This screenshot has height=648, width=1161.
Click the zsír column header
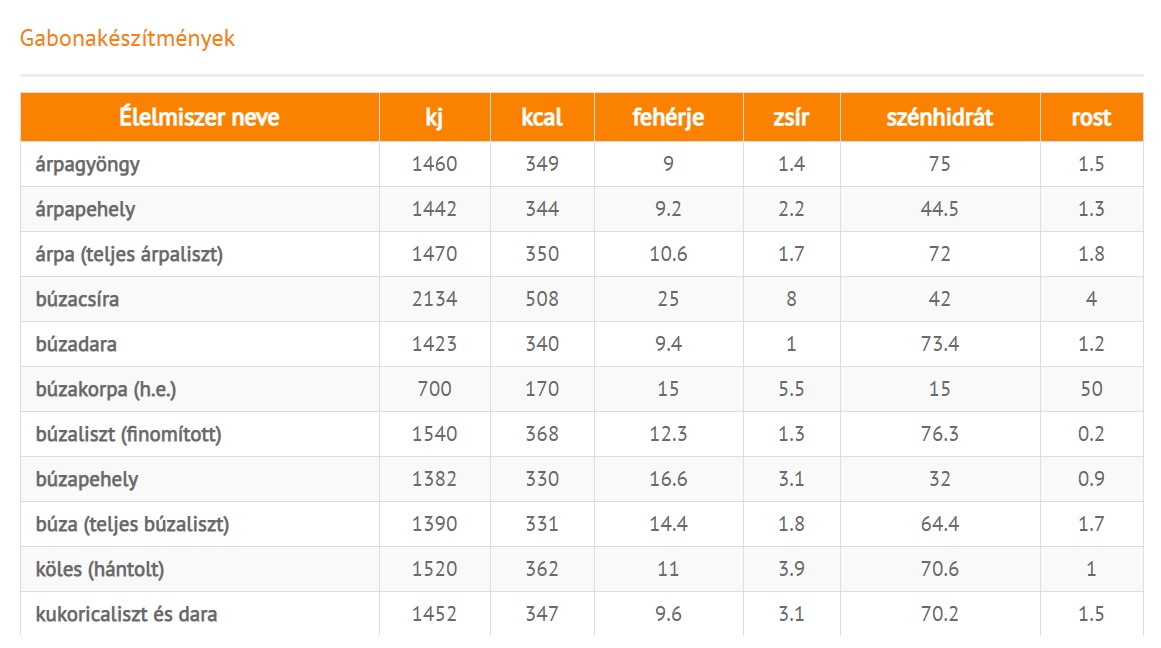point(791,117)
